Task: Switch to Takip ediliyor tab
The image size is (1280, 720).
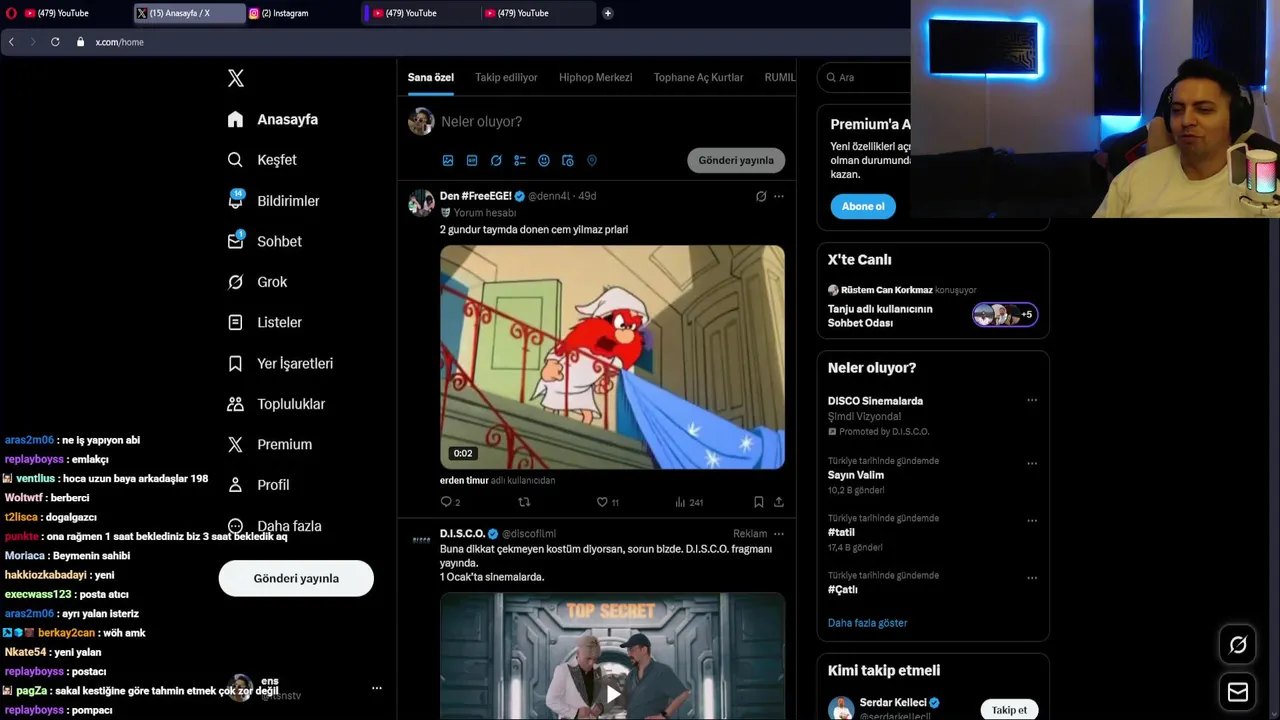Action: (506, 77)
